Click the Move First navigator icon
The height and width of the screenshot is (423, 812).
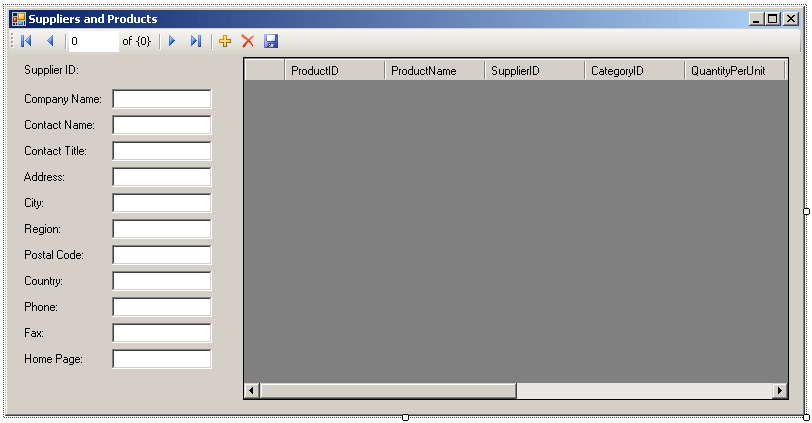pos(26,41)
